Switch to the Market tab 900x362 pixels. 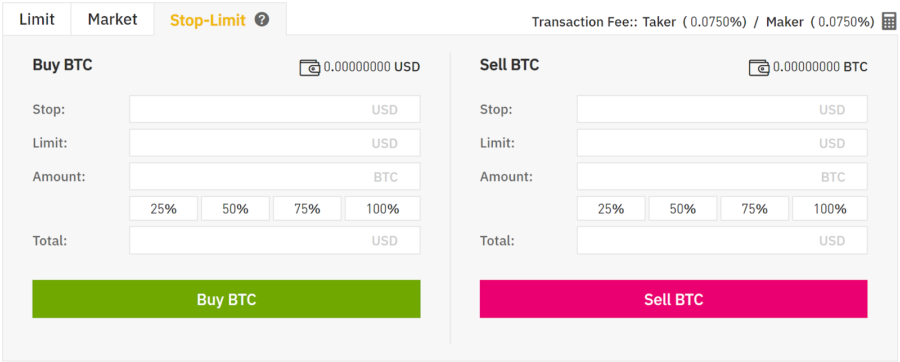pos(112,20)
